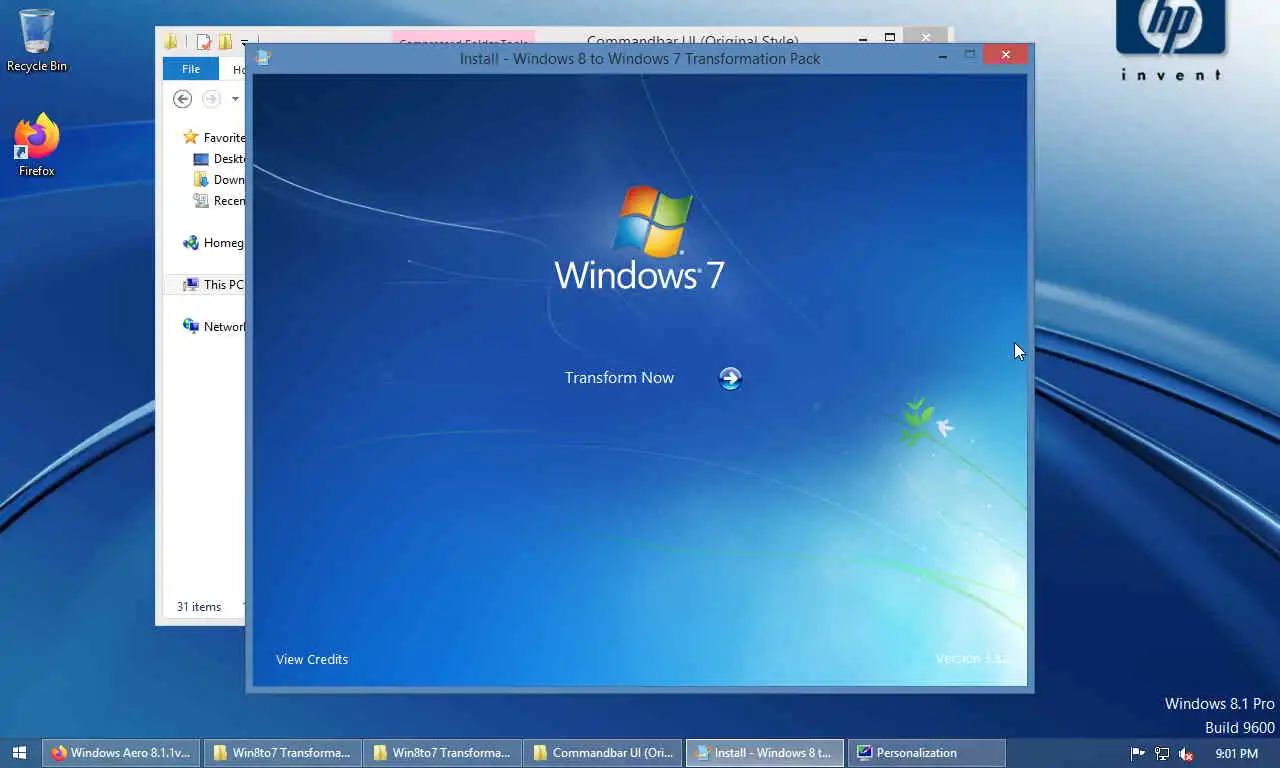Click network icon in system tray
The width and height of the screenshot is (1280, 768).
(1162, 754)
